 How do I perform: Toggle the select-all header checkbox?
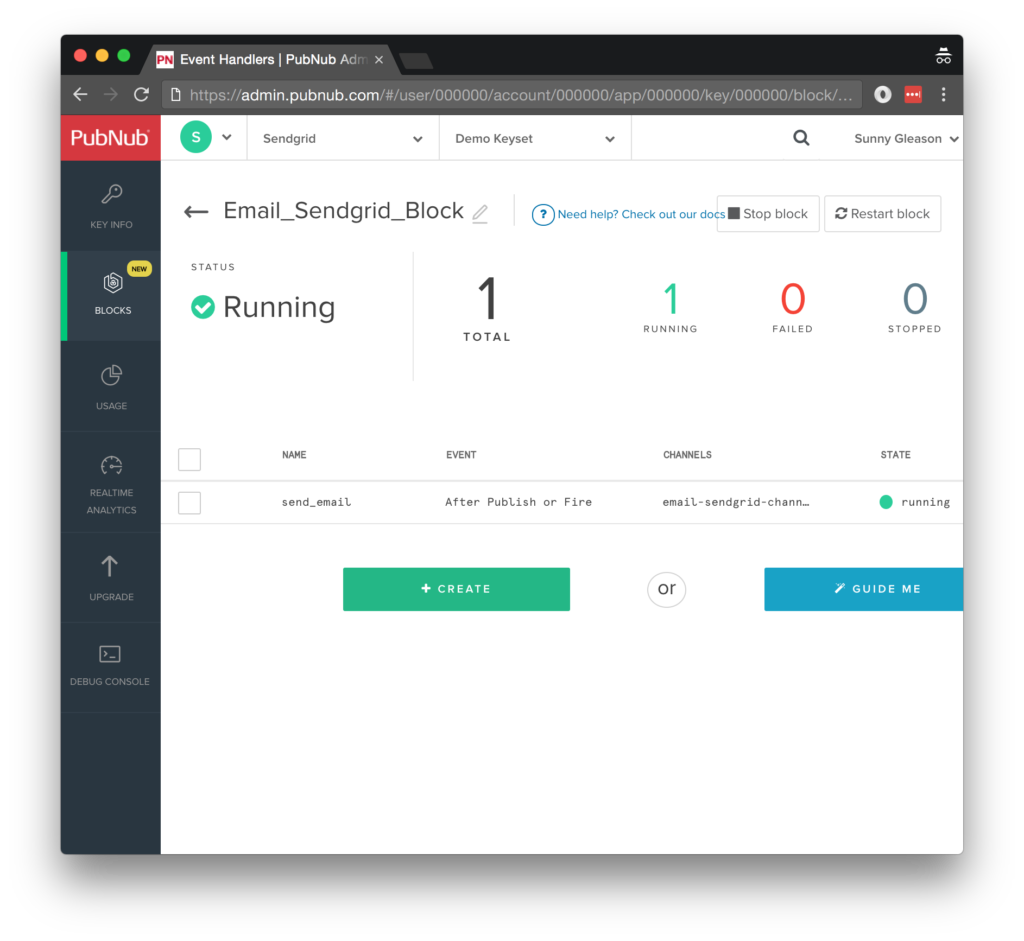tap(189, 459)
